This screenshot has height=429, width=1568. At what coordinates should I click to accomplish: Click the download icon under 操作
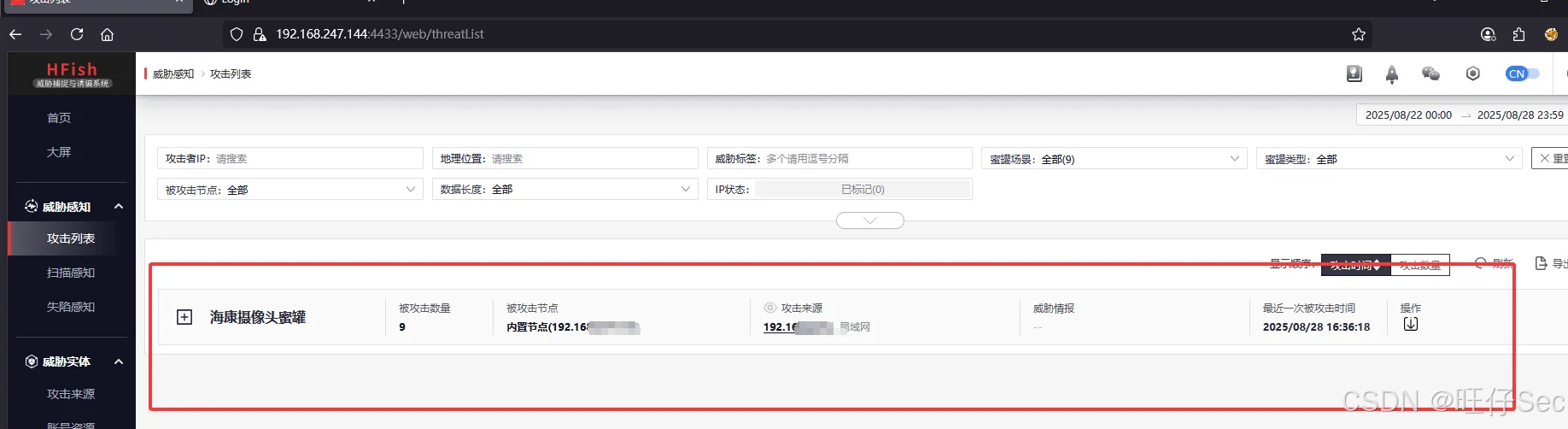click(x=1411, y=325)
